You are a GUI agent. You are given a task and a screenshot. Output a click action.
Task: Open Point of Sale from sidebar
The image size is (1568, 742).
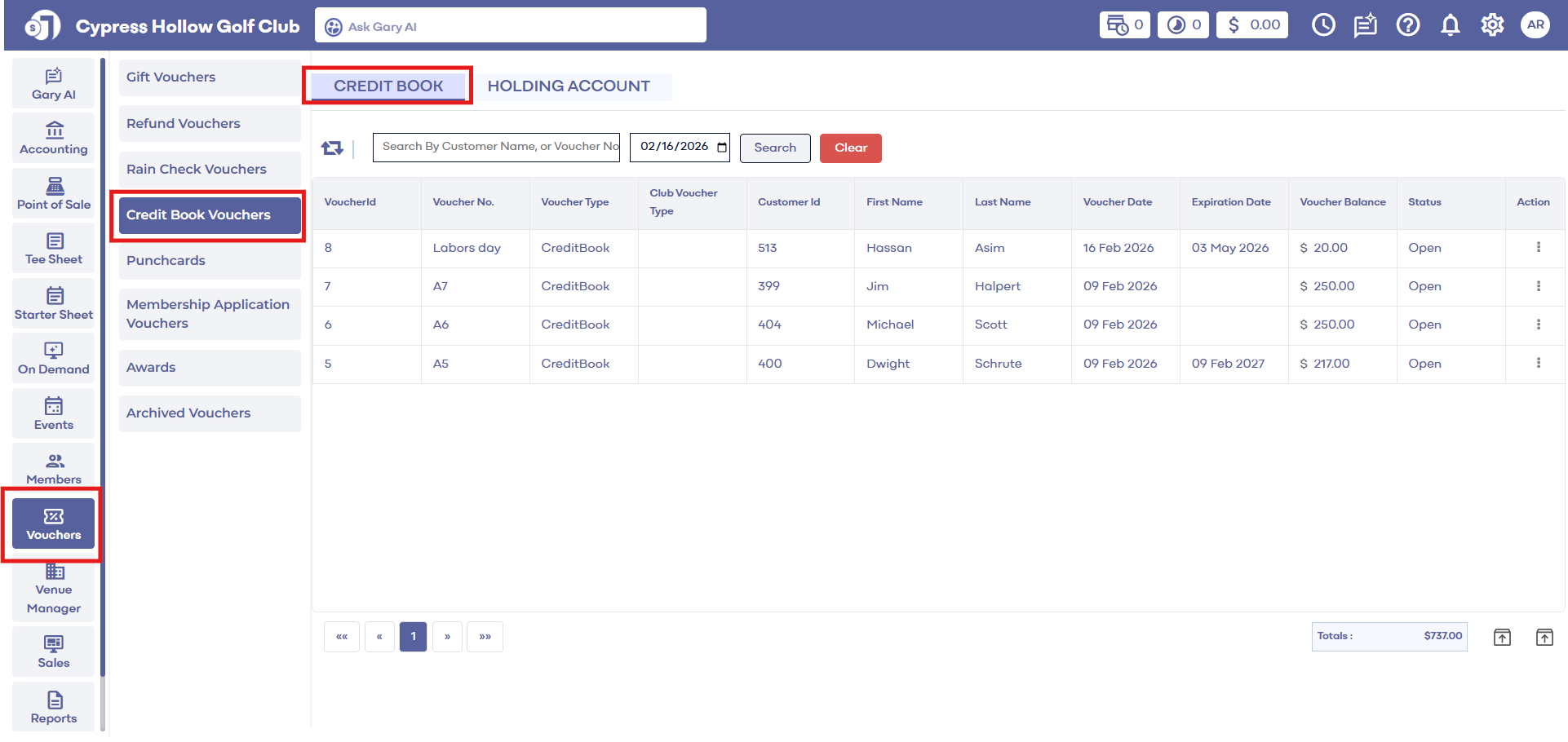click(54, 193)
